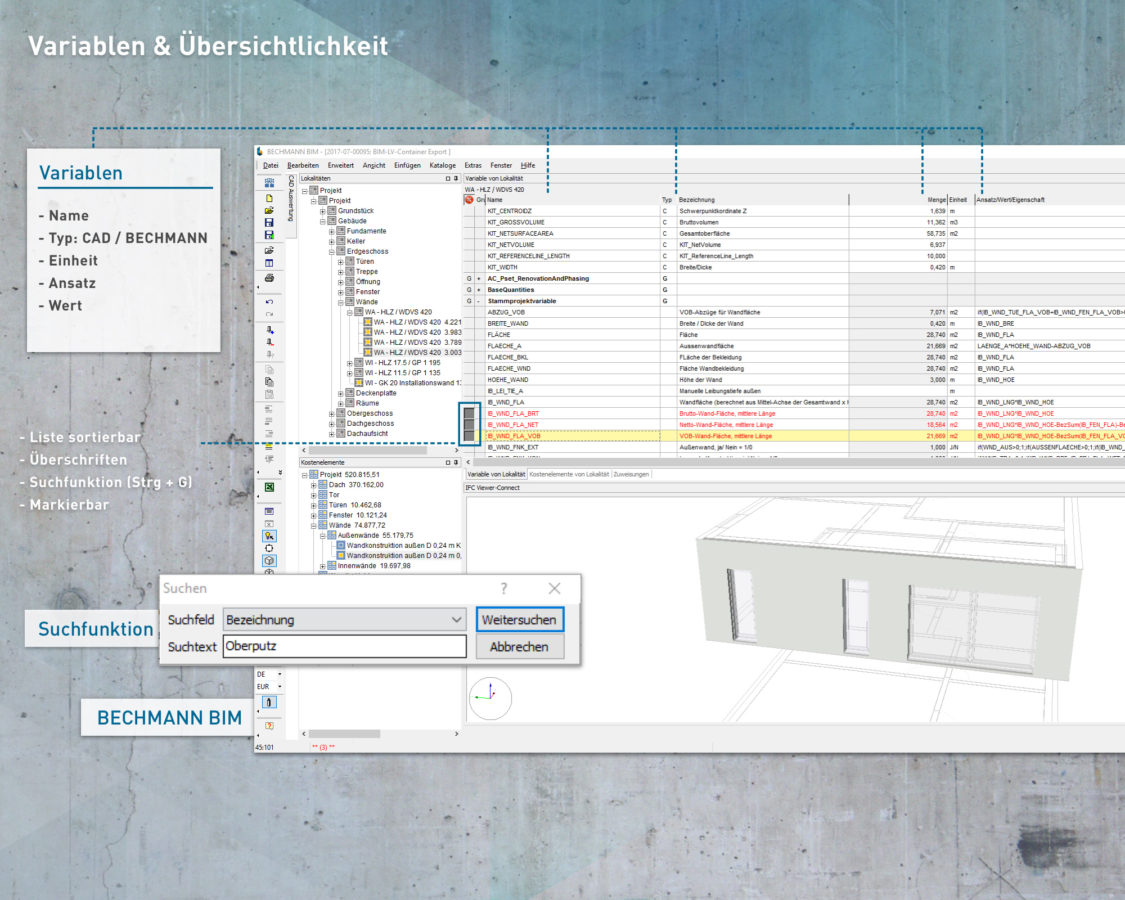Click the 3D axis orientation gizmo
This screenshot has width=1125, height=900.
[490, 698]
